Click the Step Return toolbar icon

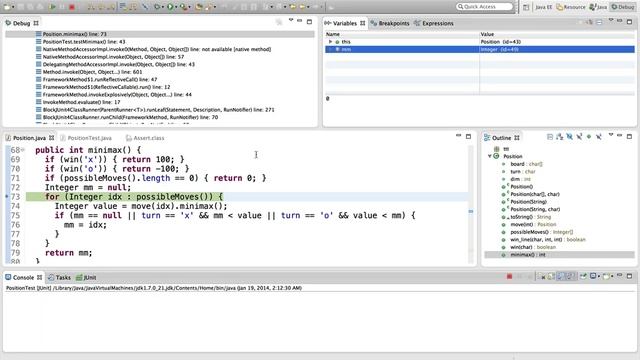pos(111,7)
